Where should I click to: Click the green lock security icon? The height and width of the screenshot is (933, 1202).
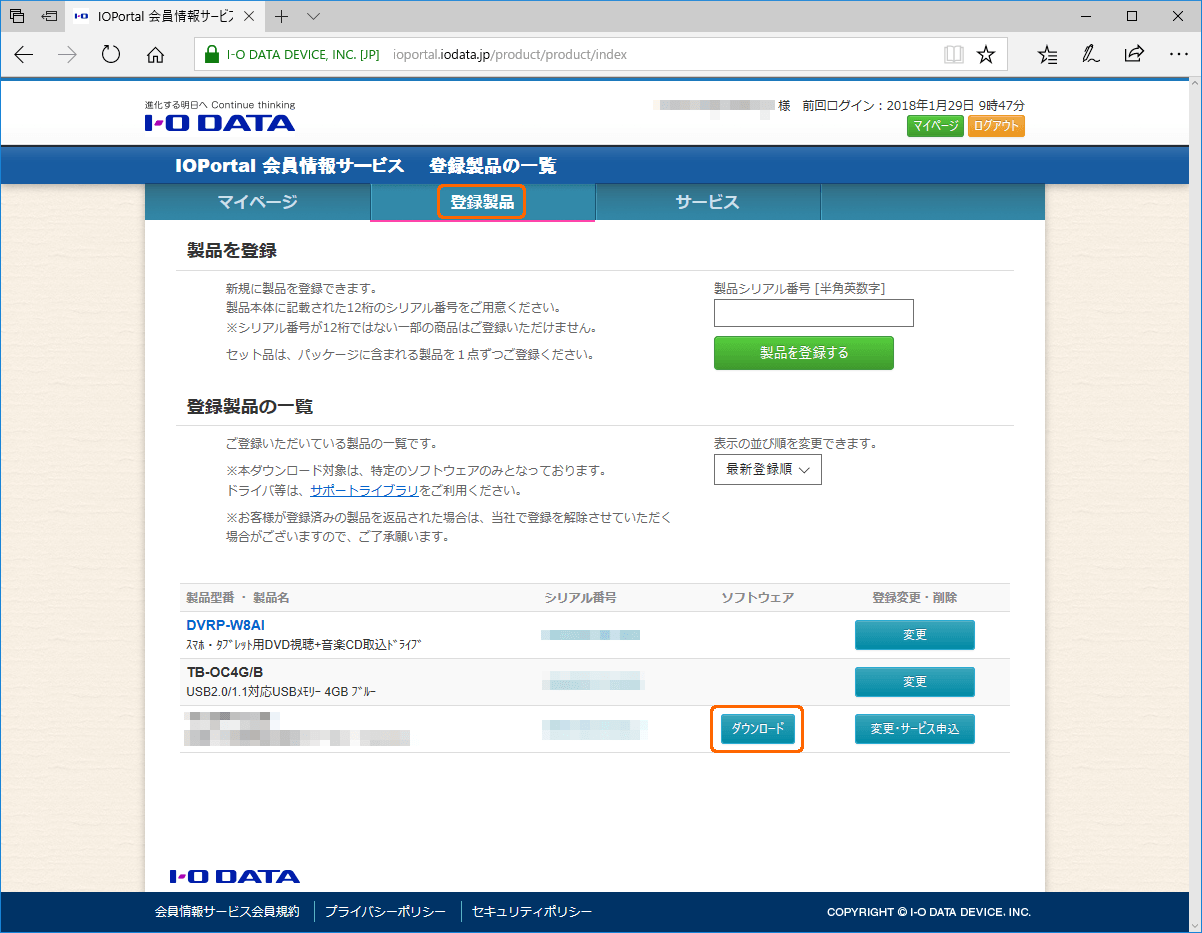click(211, 55)
